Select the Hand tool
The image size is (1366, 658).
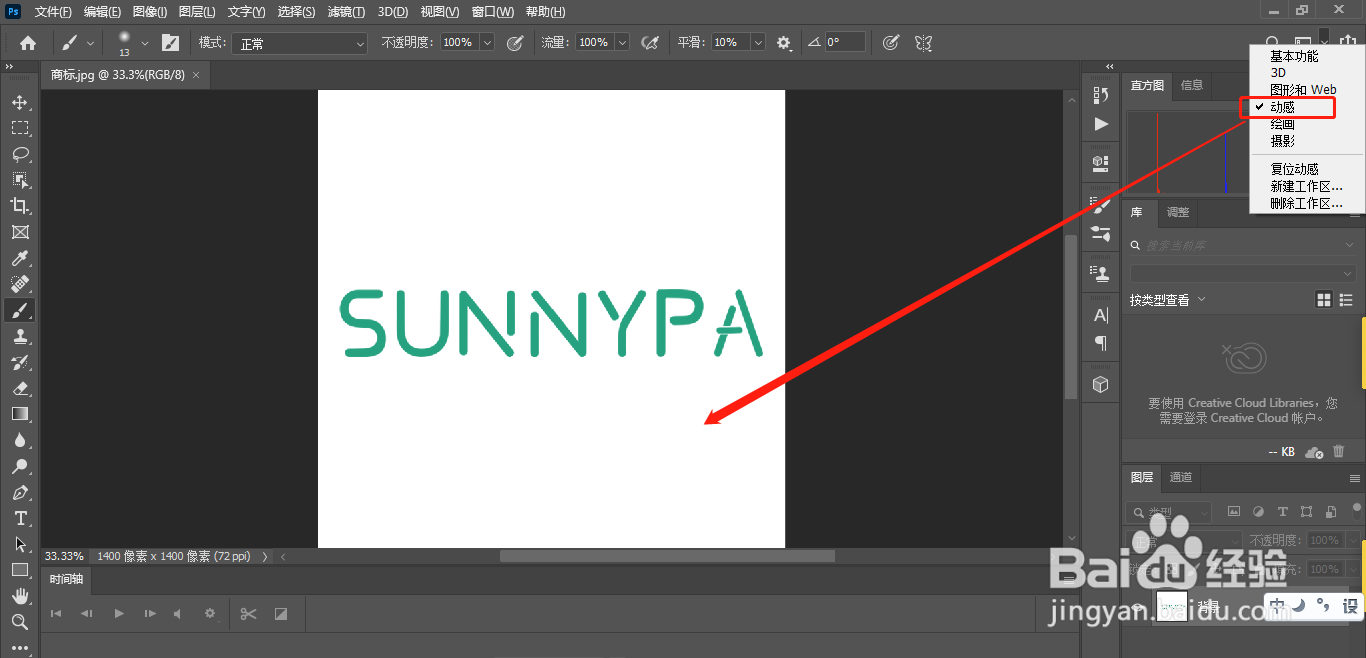20,596
